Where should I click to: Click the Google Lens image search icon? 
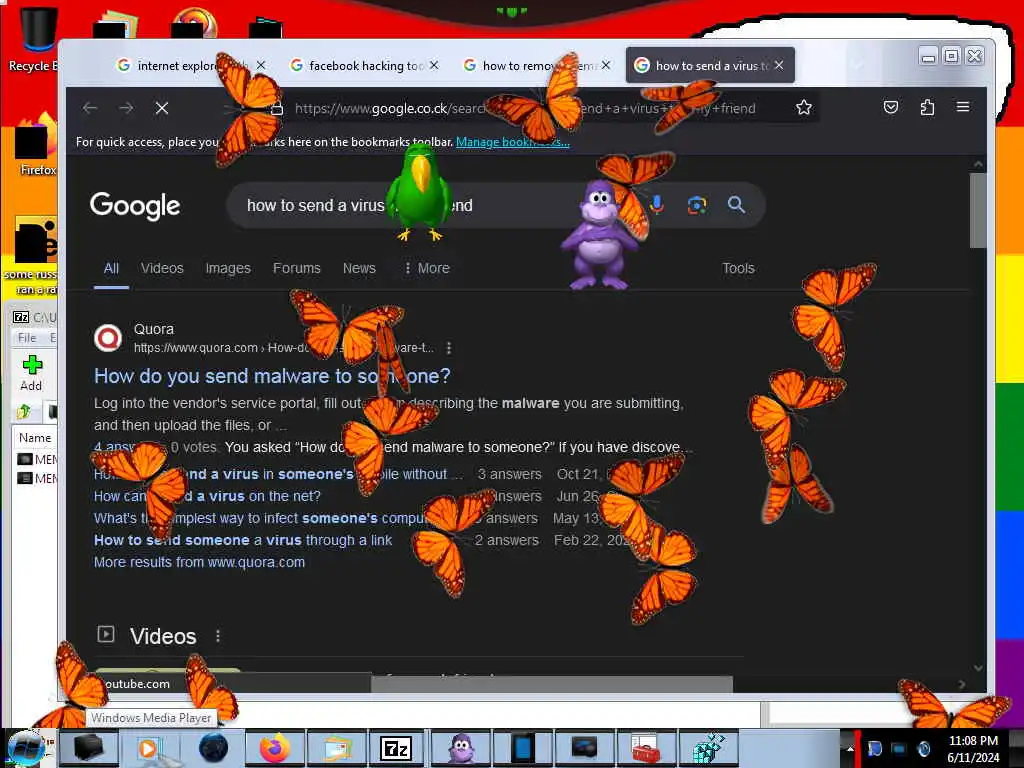[697, 204]
